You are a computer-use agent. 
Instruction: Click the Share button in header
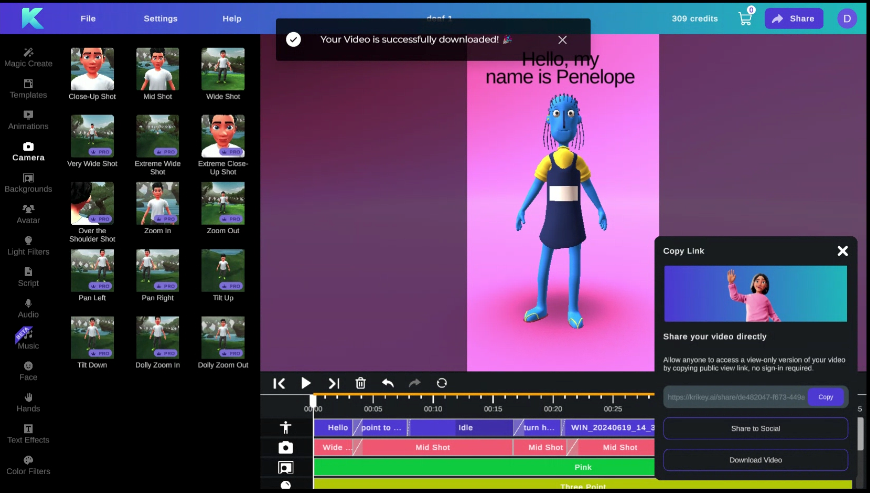point(793,18)
